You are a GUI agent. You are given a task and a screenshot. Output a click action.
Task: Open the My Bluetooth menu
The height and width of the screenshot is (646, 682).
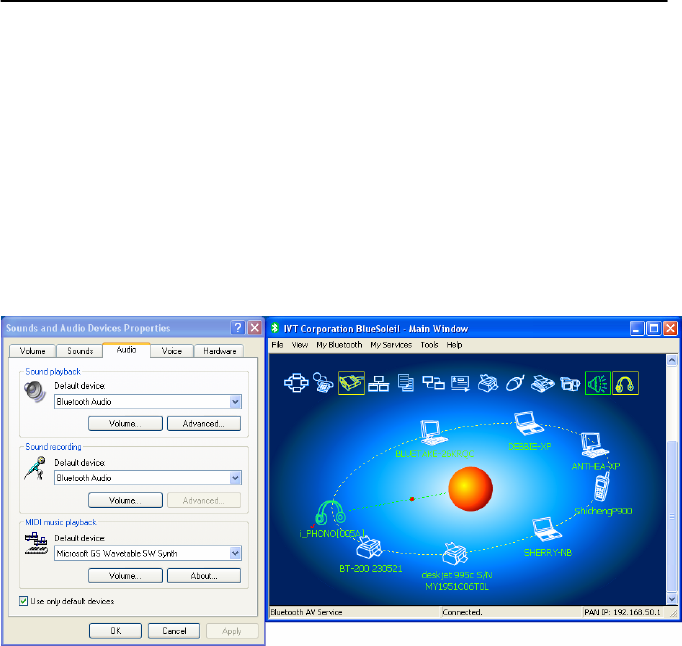click(339, 345)
